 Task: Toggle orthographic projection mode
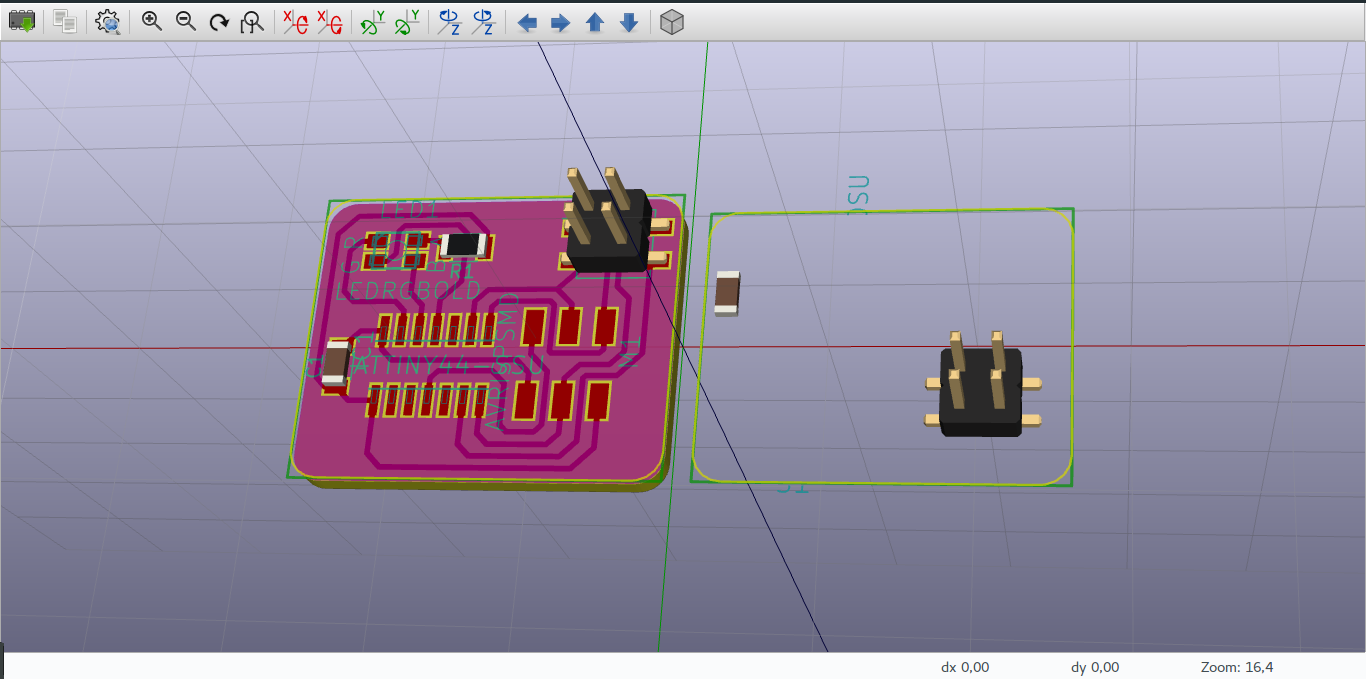[671, 21]
